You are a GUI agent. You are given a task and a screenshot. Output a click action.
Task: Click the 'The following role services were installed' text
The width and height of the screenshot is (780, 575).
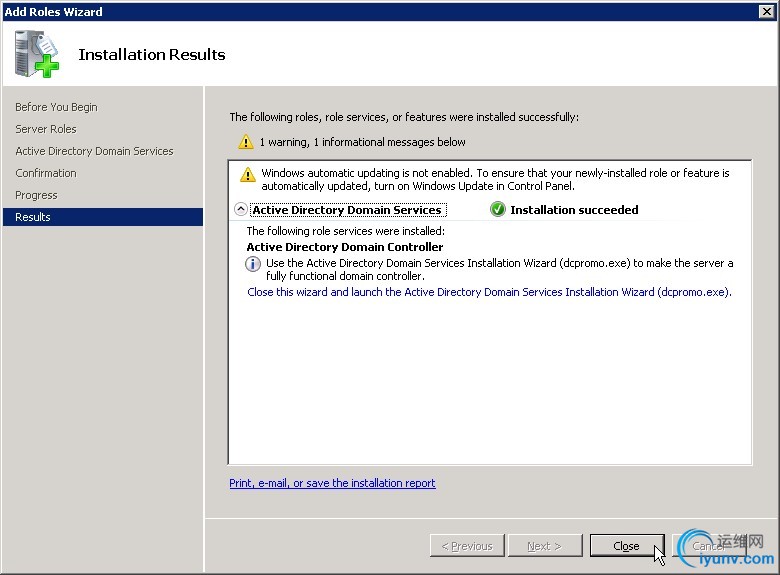point(346,231)
